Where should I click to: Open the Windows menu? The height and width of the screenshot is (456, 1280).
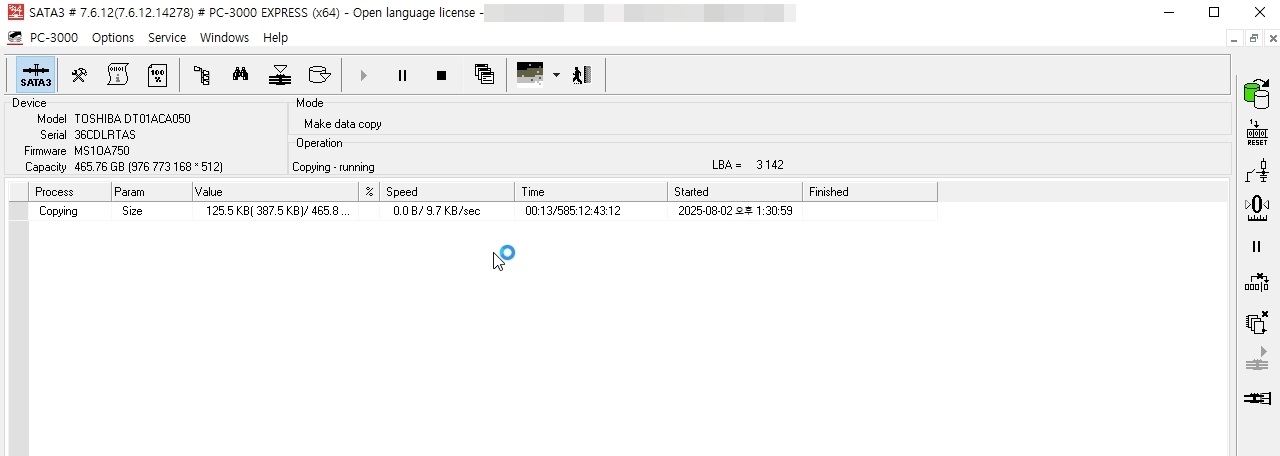pos(224,37)
